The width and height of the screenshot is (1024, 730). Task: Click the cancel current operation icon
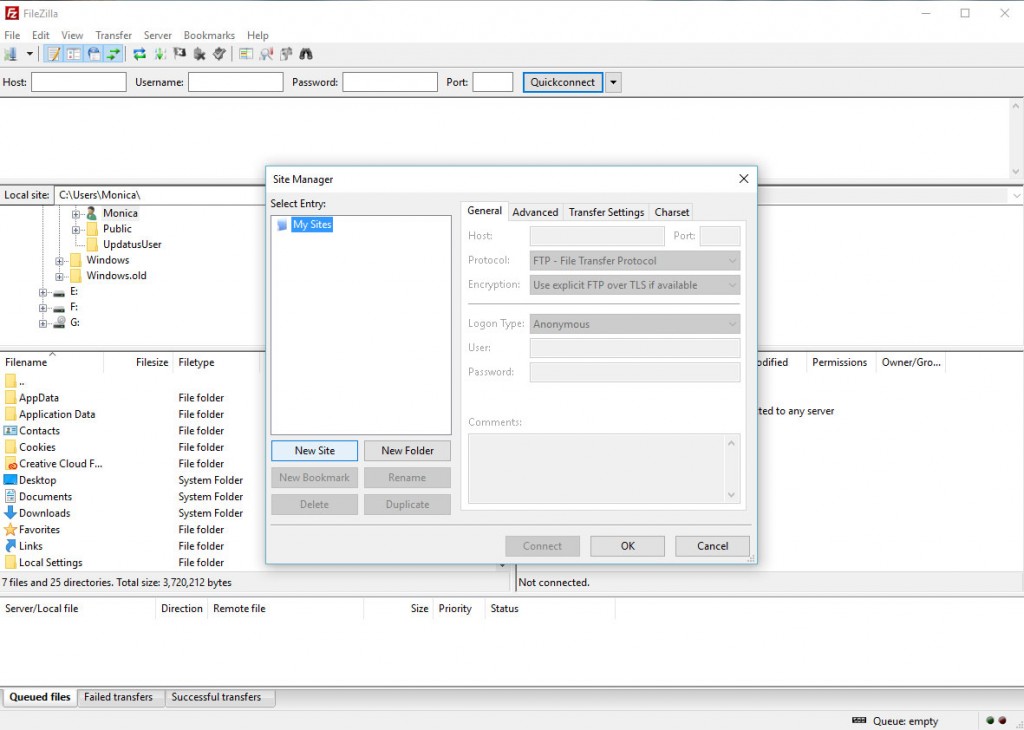tap(180, 54)
